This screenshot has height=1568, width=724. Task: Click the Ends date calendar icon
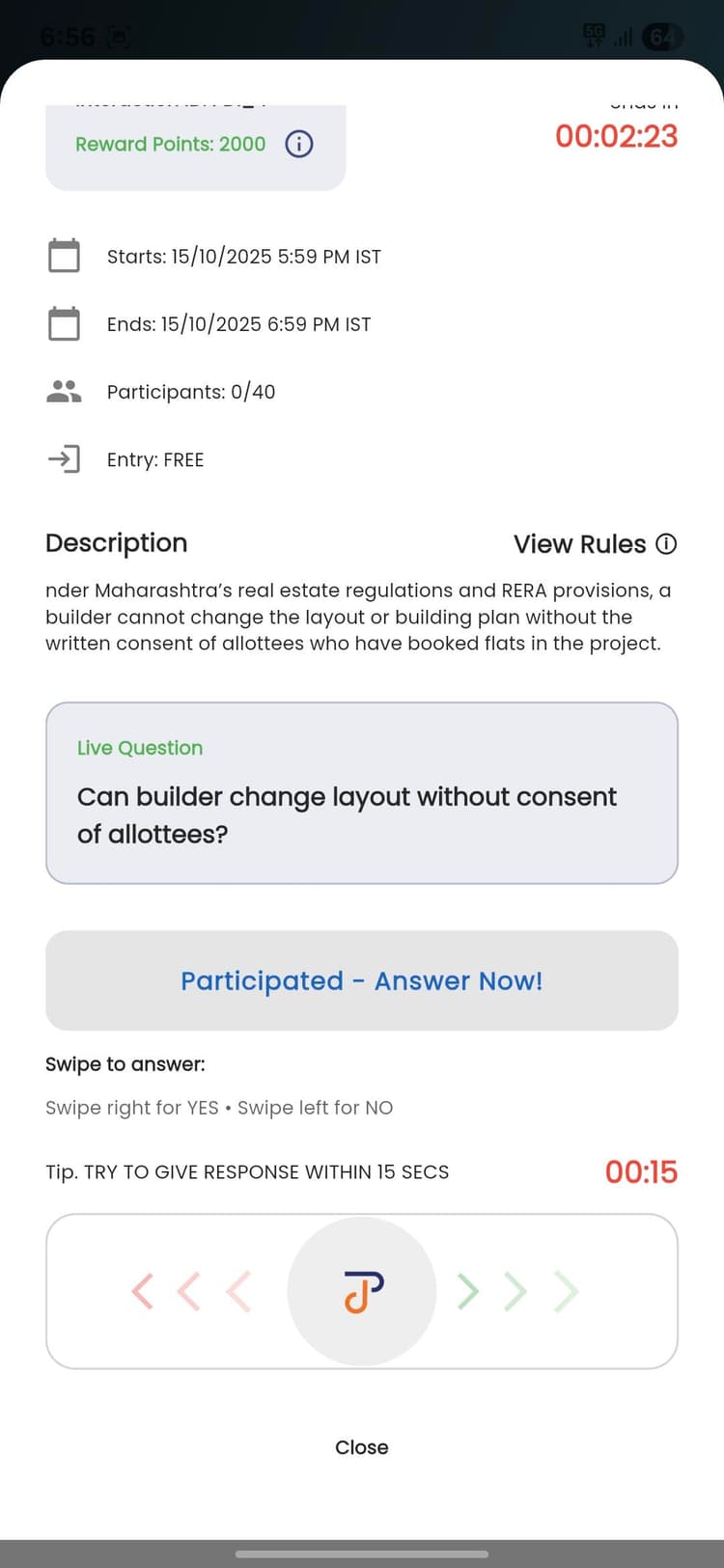[64, 323]
